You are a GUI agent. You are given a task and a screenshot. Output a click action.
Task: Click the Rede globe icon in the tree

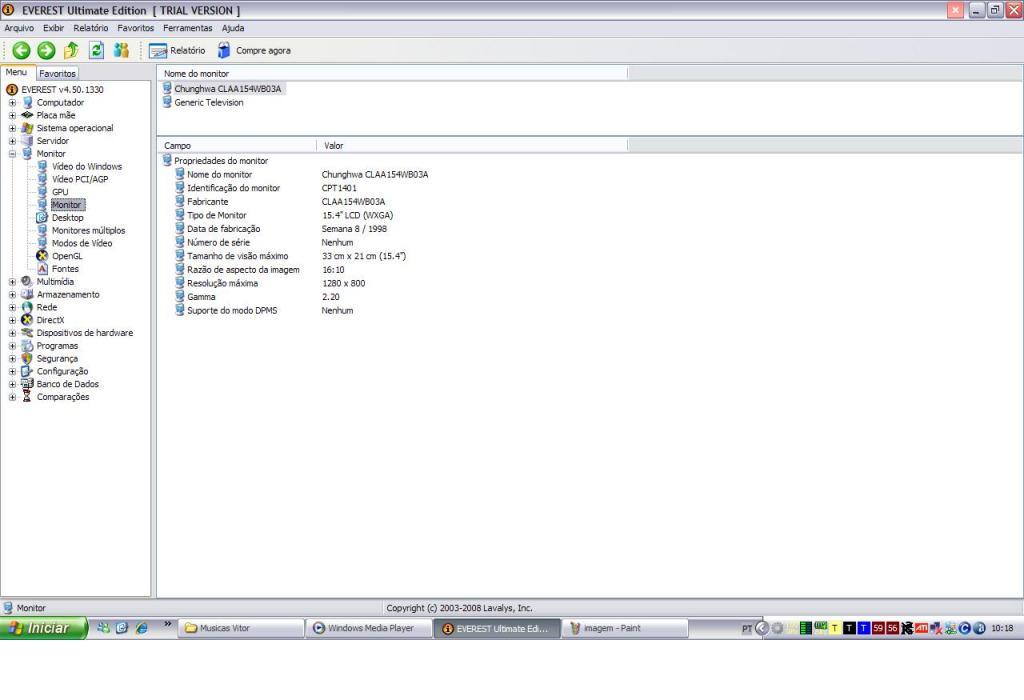(x=27, y=307)
